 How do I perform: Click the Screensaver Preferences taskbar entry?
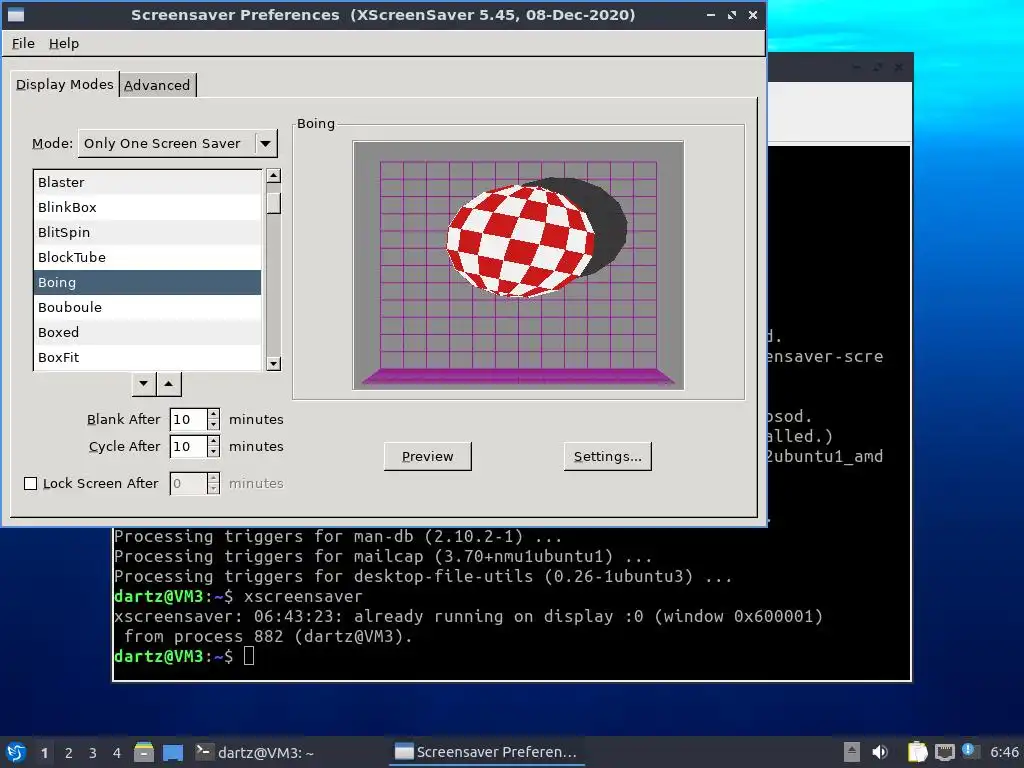pyautogui.click(x=487, y=752)
